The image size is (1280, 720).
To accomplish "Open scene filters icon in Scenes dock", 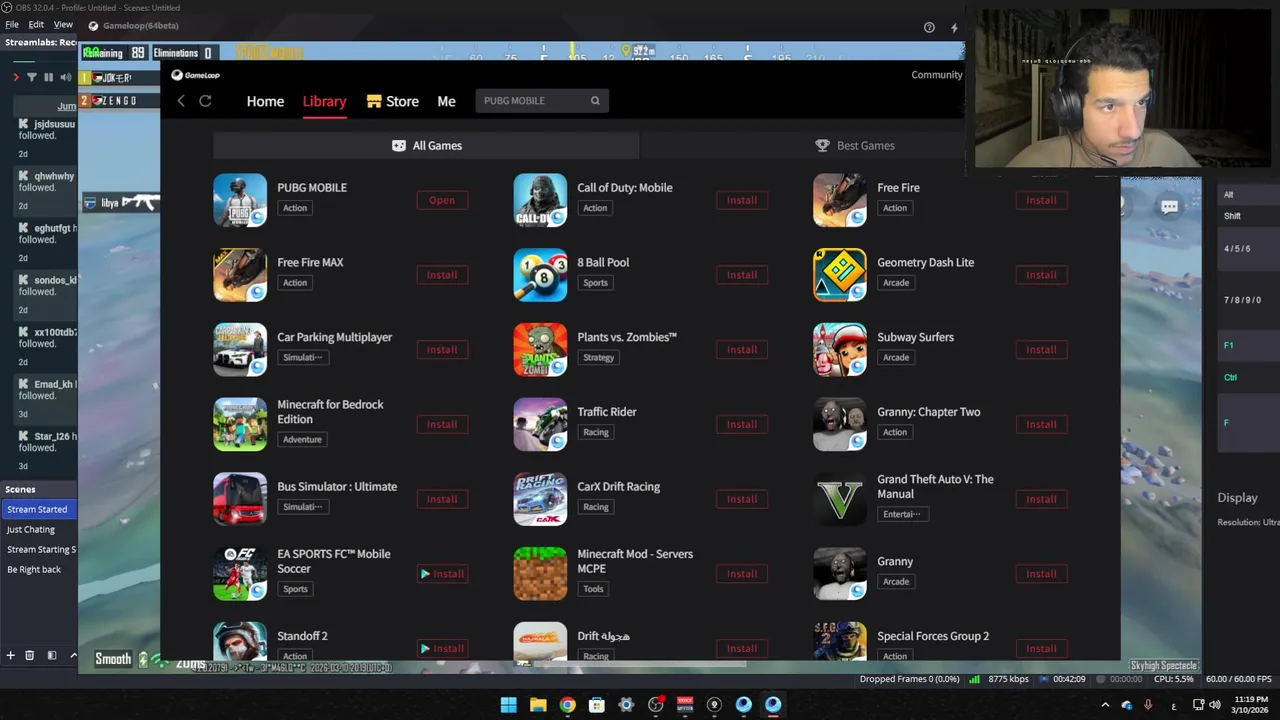I will (x=52, y=655).
